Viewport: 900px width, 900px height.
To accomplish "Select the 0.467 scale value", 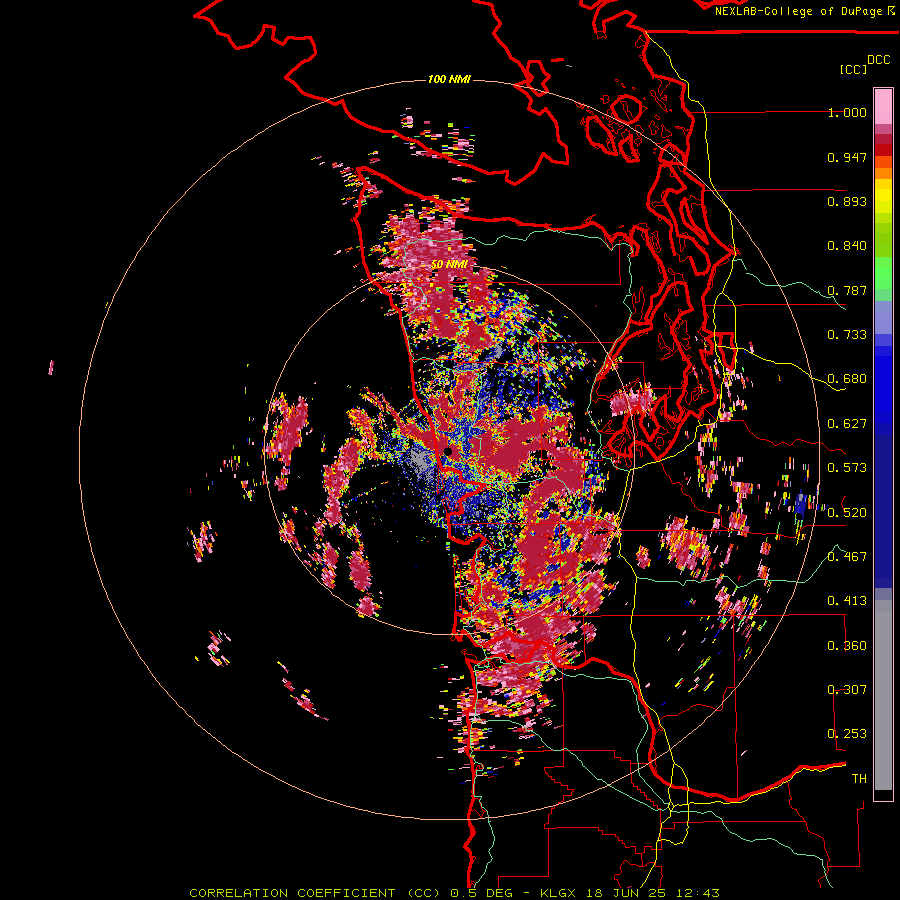I will pyautogui.click(x=847, y=557).
